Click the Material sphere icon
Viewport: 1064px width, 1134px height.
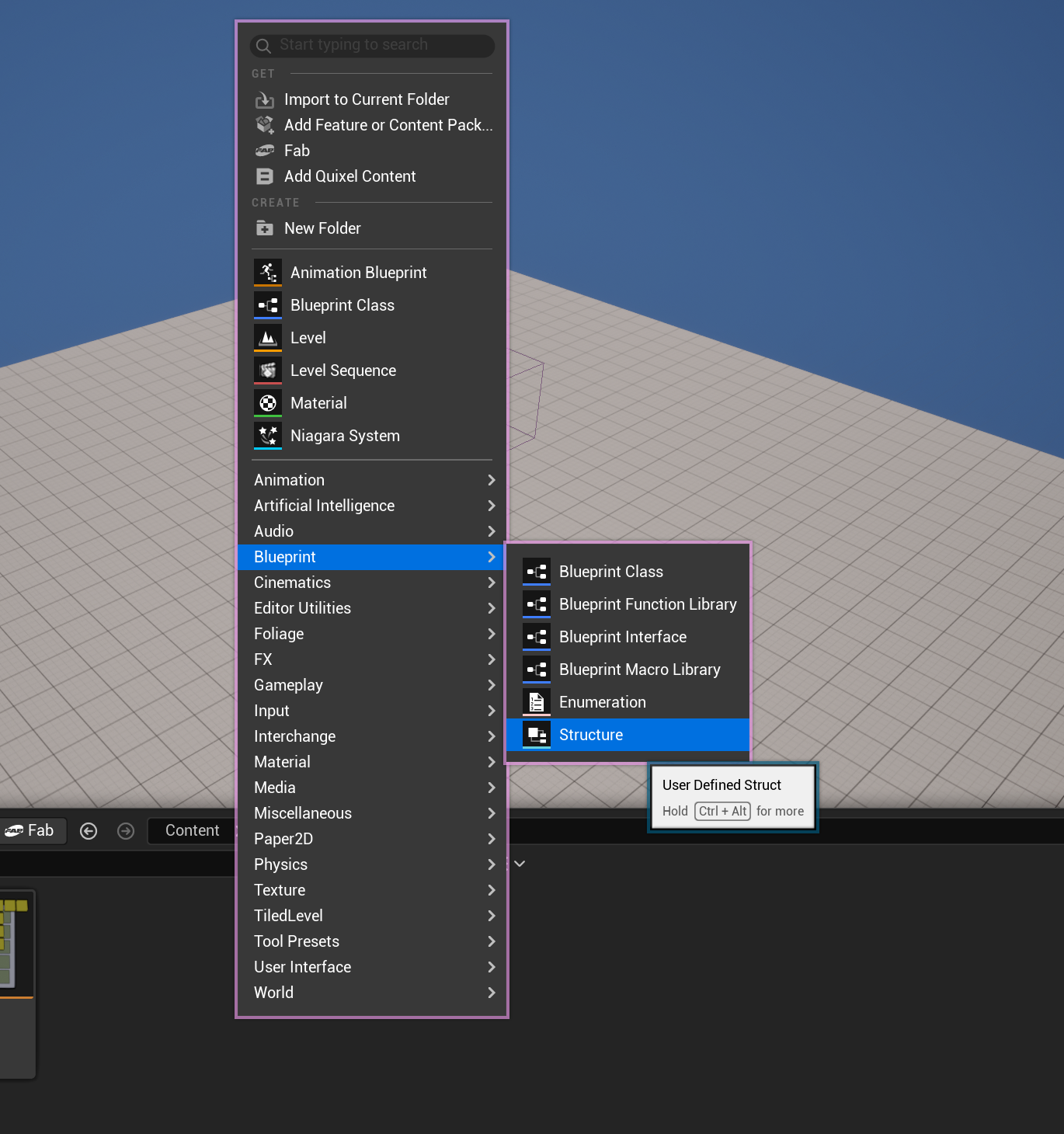(268, 403)
